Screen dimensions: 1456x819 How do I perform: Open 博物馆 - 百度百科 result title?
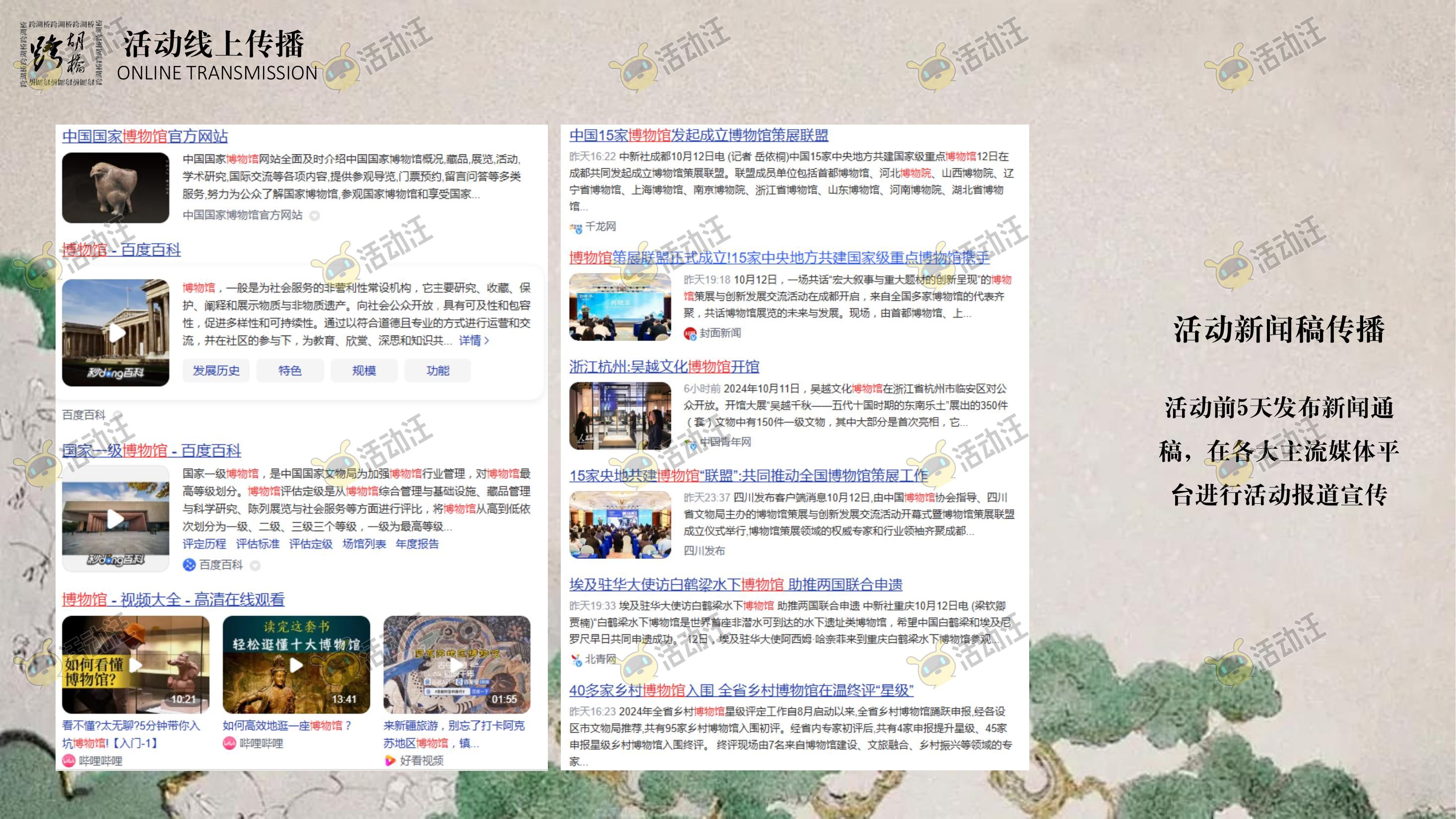click(x=122, y=249)
